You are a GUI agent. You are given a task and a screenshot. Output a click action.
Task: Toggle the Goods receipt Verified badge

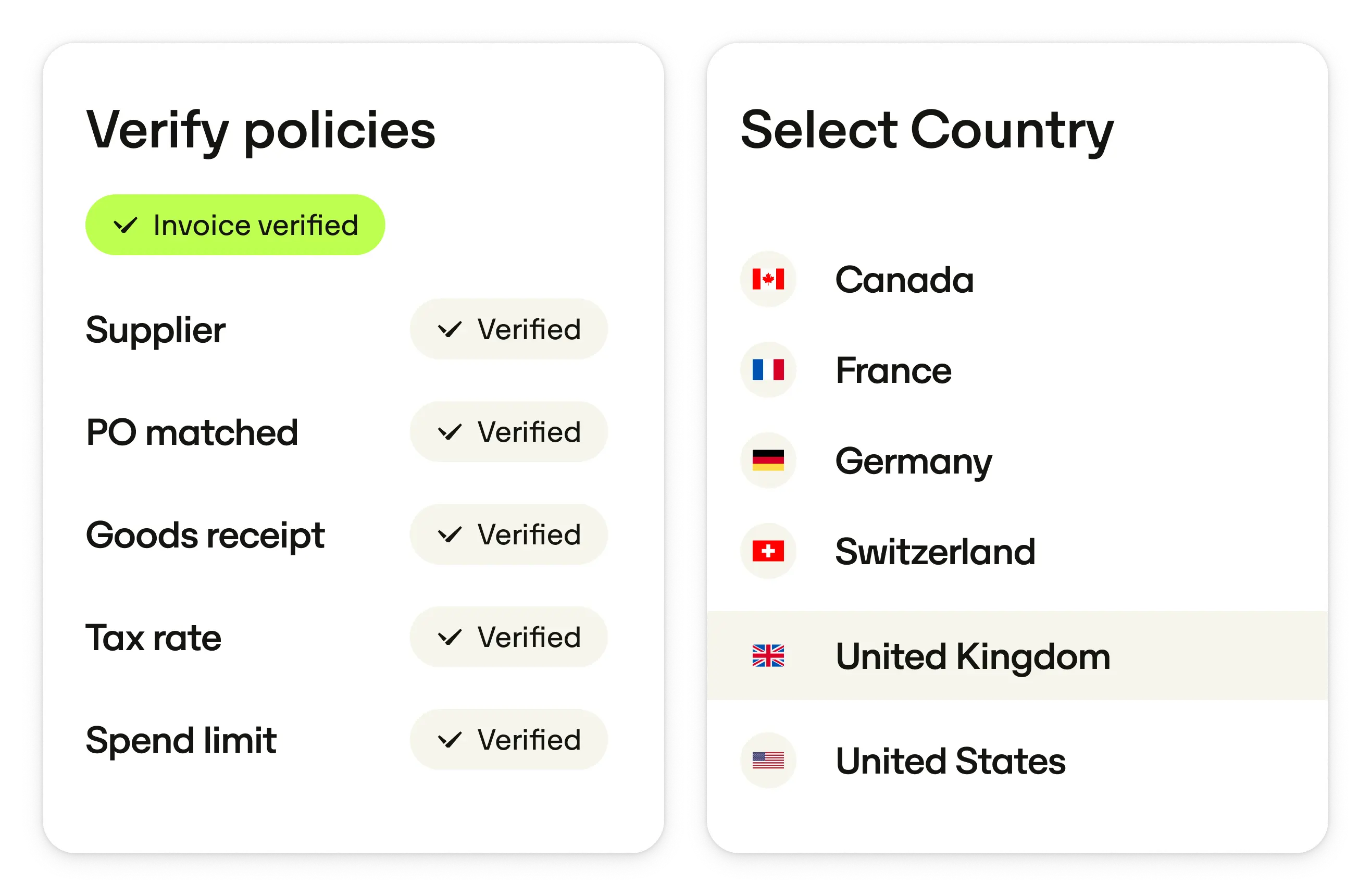508,534
